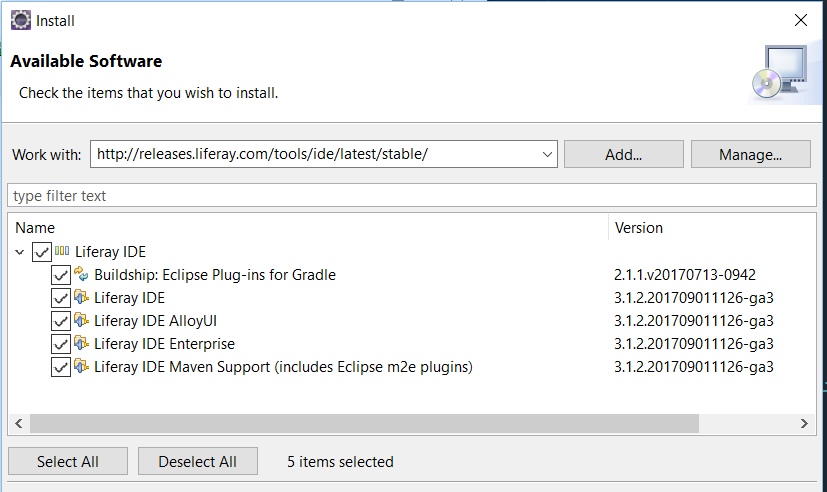This screenshot has width=827, height=492.
Task: Open the Work with site dropdown
Action: 547,155
